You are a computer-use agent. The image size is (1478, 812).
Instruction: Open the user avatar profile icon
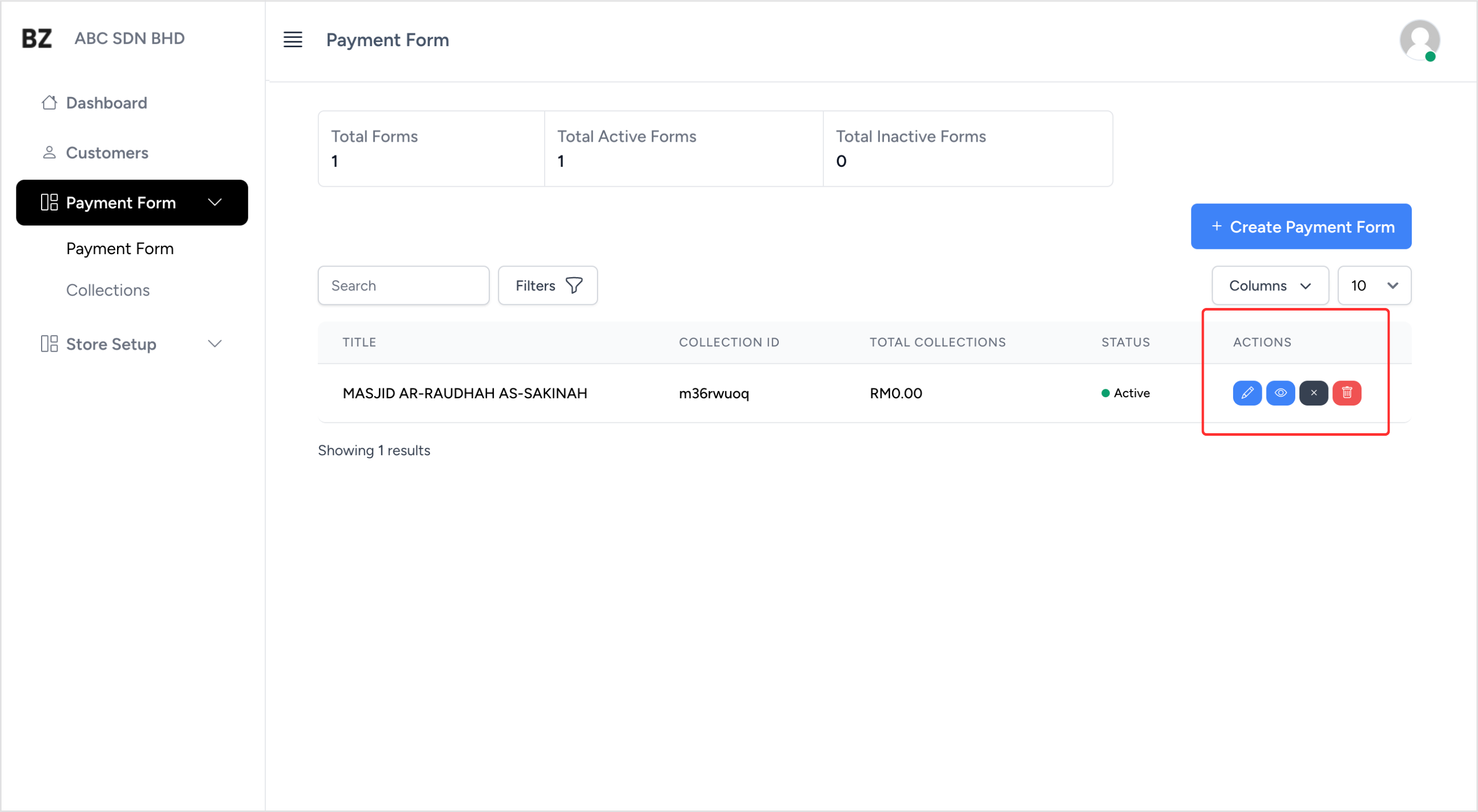pos(1419,40)
